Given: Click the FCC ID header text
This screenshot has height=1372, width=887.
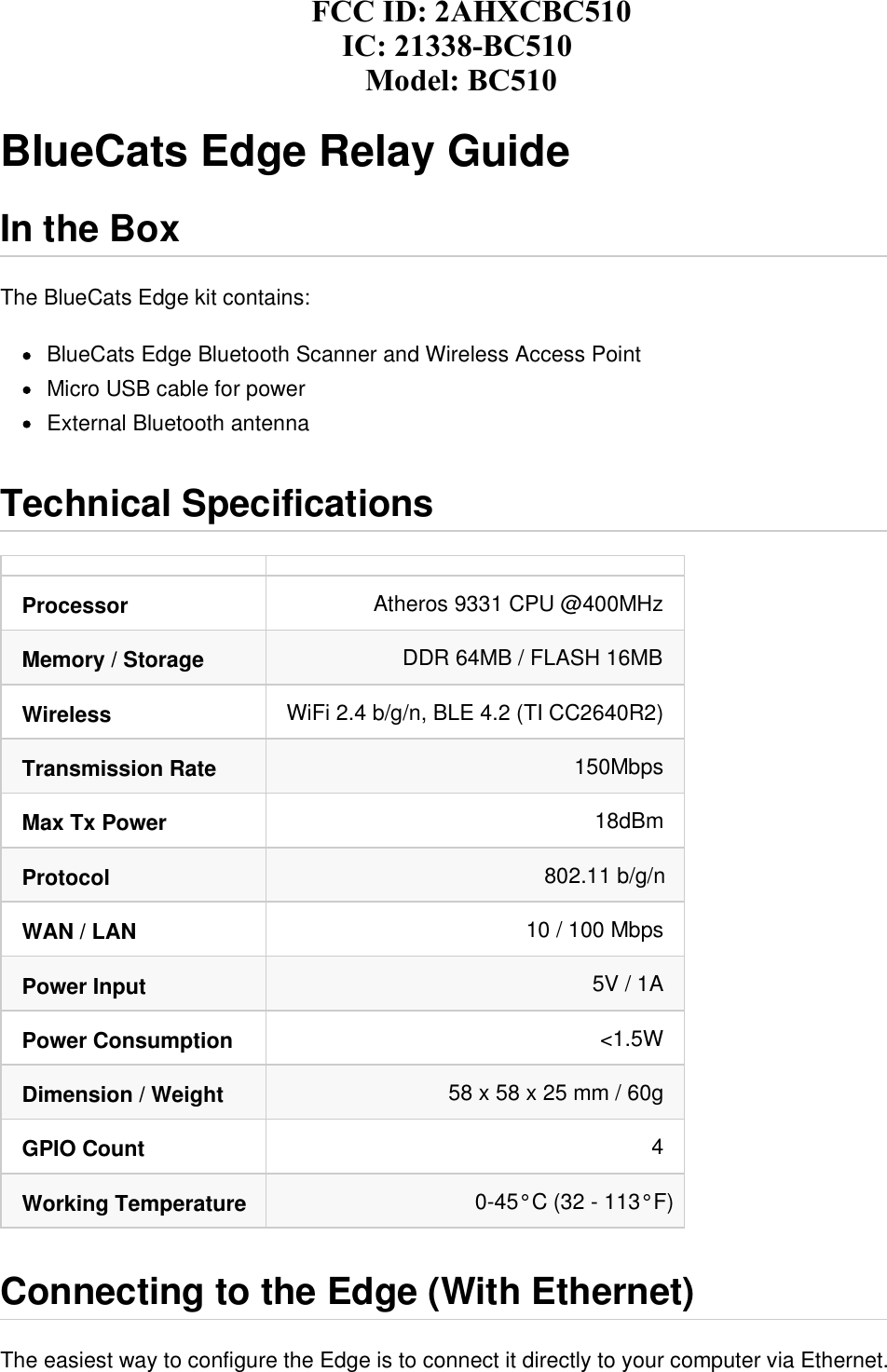Looking at the screenshot, I should click(471, 13).
